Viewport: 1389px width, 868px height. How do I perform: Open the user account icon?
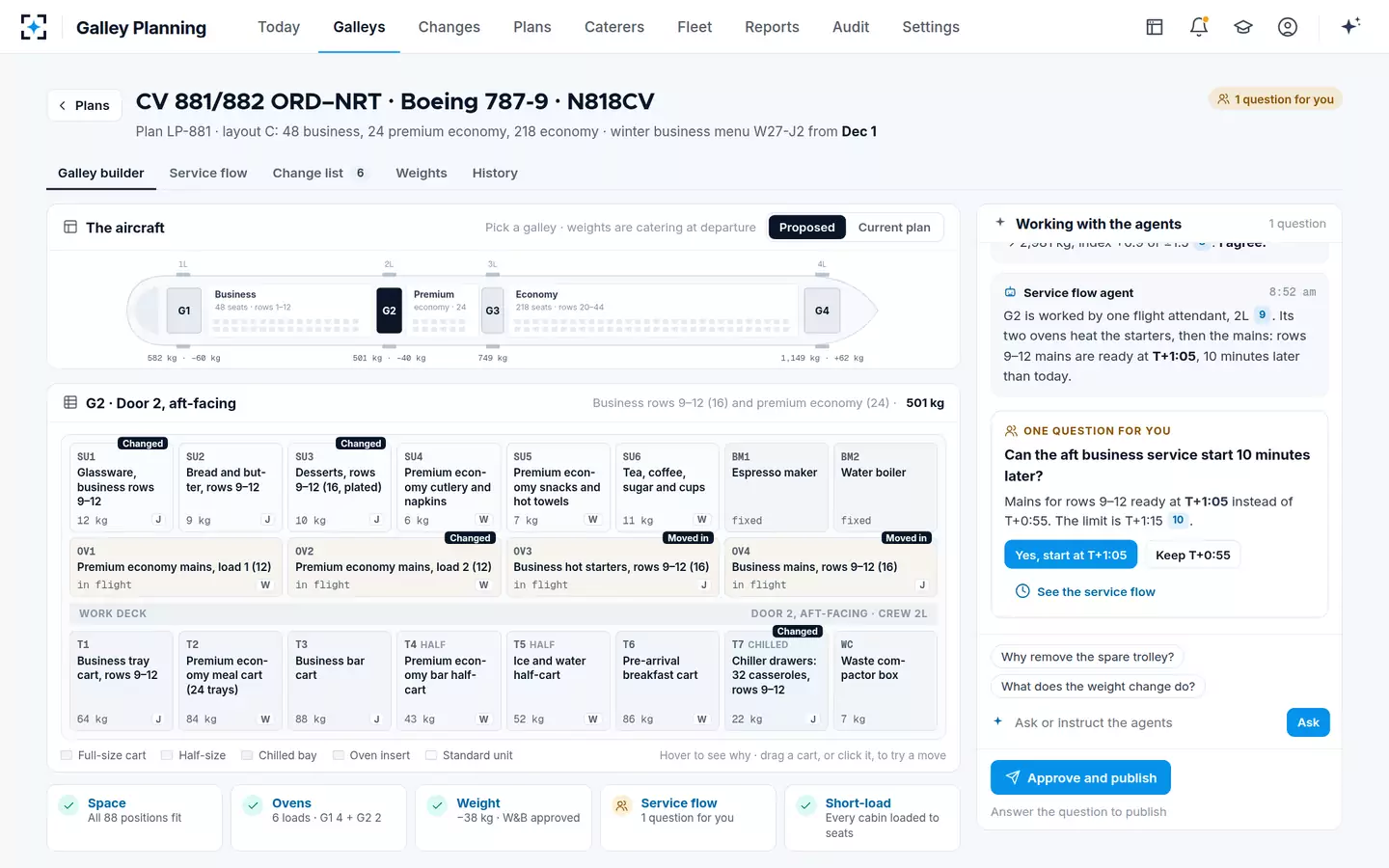click(x=1288, y=27)
